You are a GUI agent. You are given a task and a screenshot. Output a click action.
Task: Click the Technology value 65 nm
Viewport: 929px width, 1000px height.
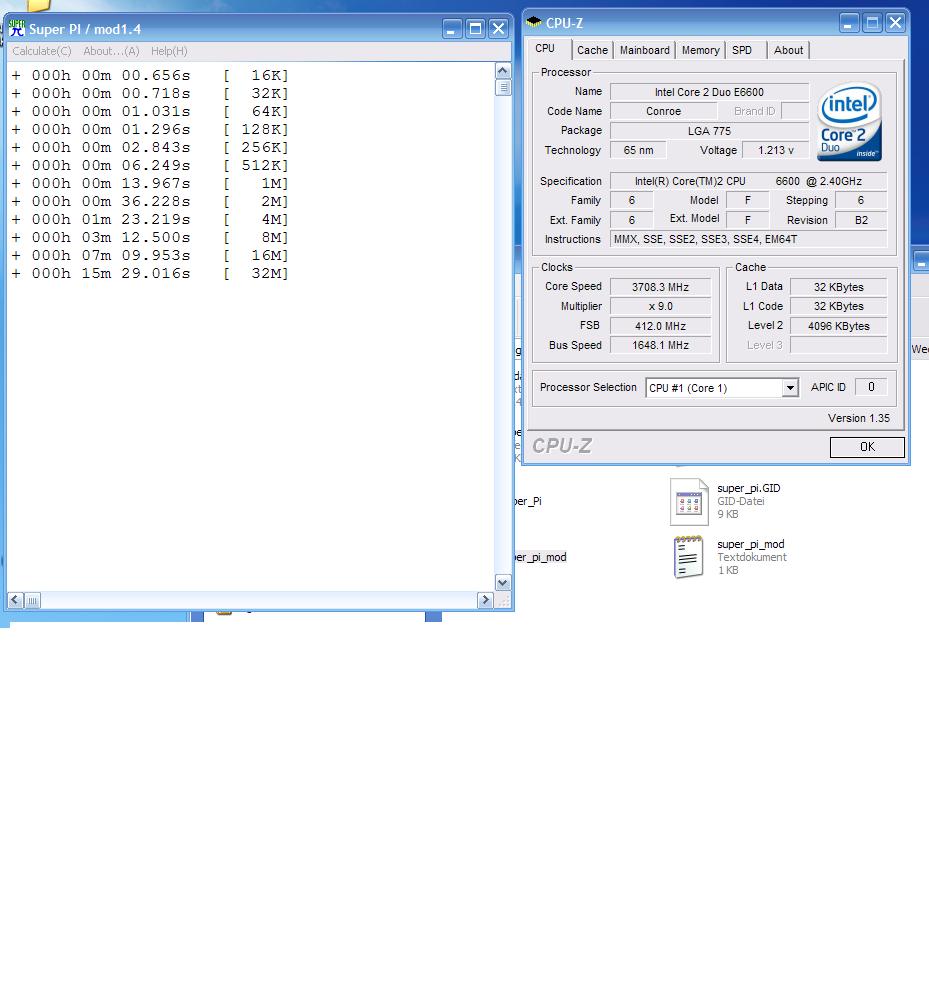(638, 151)
